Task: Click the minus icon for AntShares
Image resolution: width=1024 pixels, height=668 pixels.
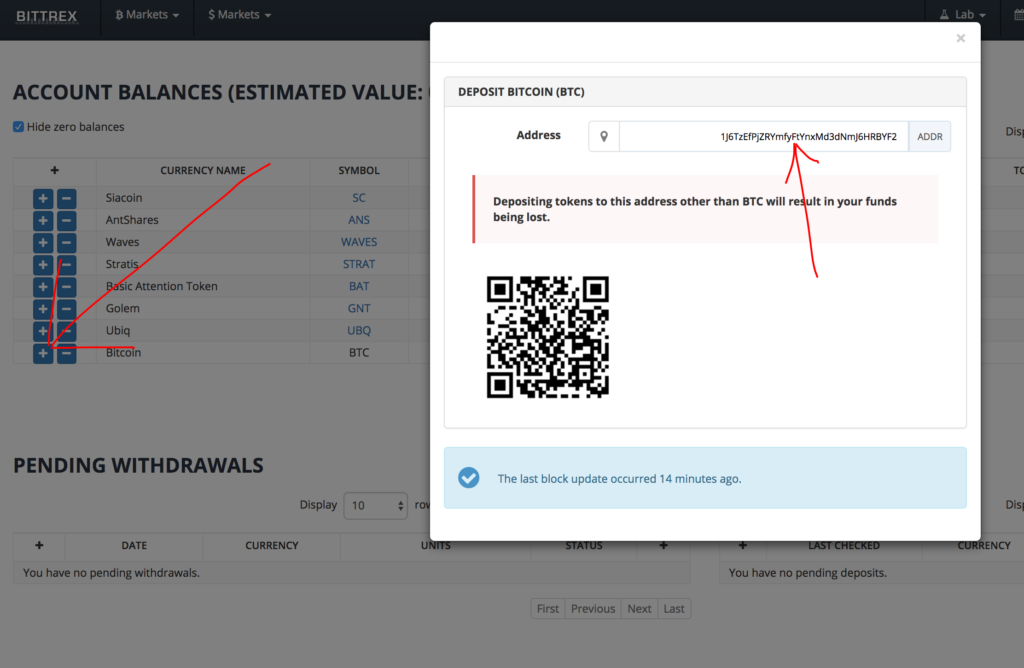Action: 67,221
